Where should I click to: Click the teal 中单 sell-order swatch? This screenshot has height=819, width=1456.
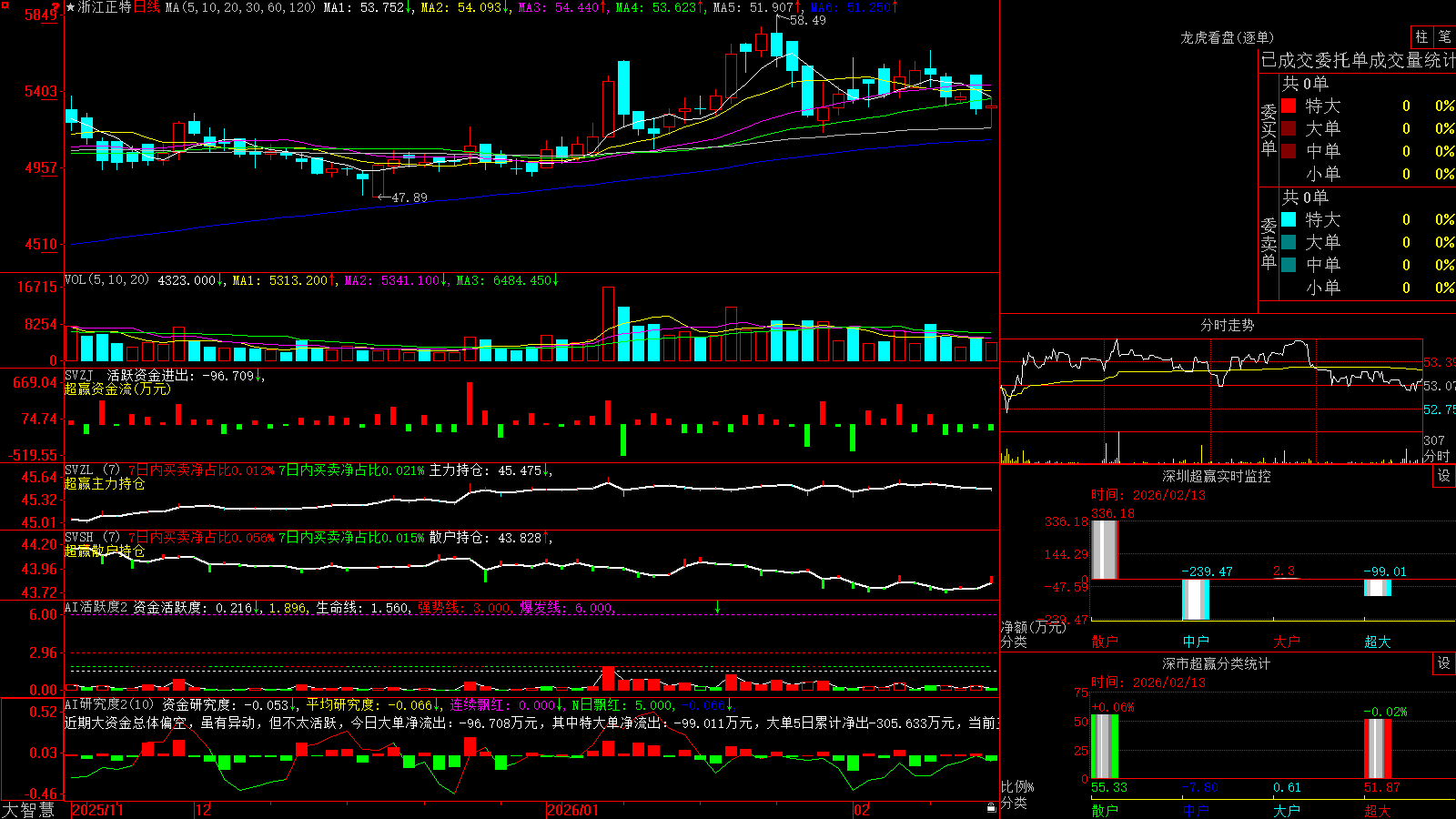[x=1289, y=265]
